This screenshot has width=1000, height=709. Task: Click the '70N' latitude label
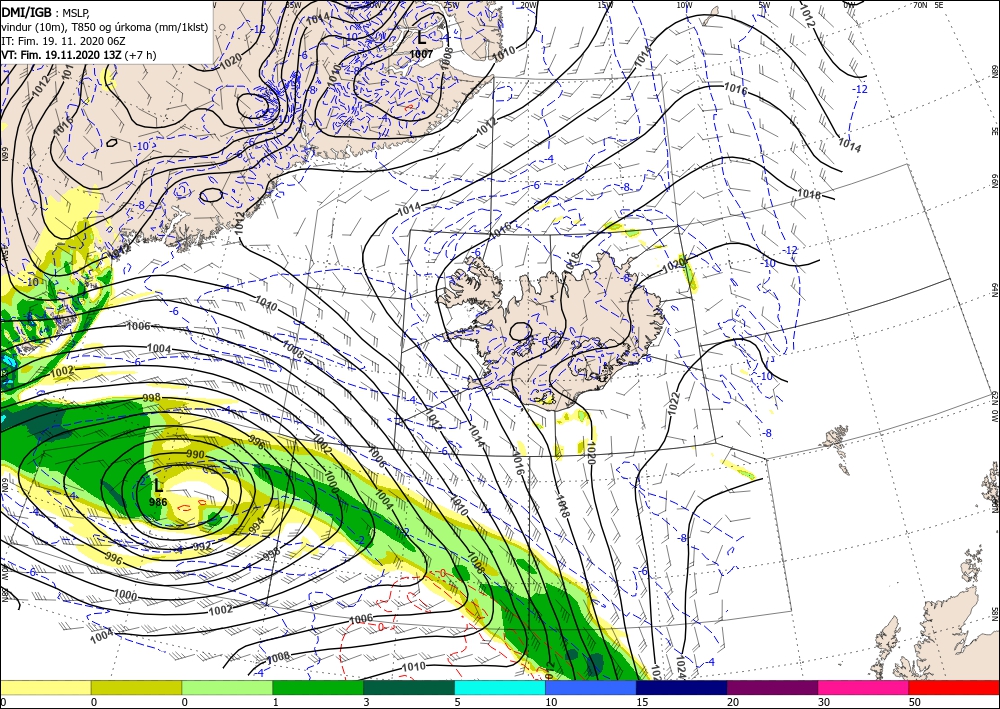point(920,5)
